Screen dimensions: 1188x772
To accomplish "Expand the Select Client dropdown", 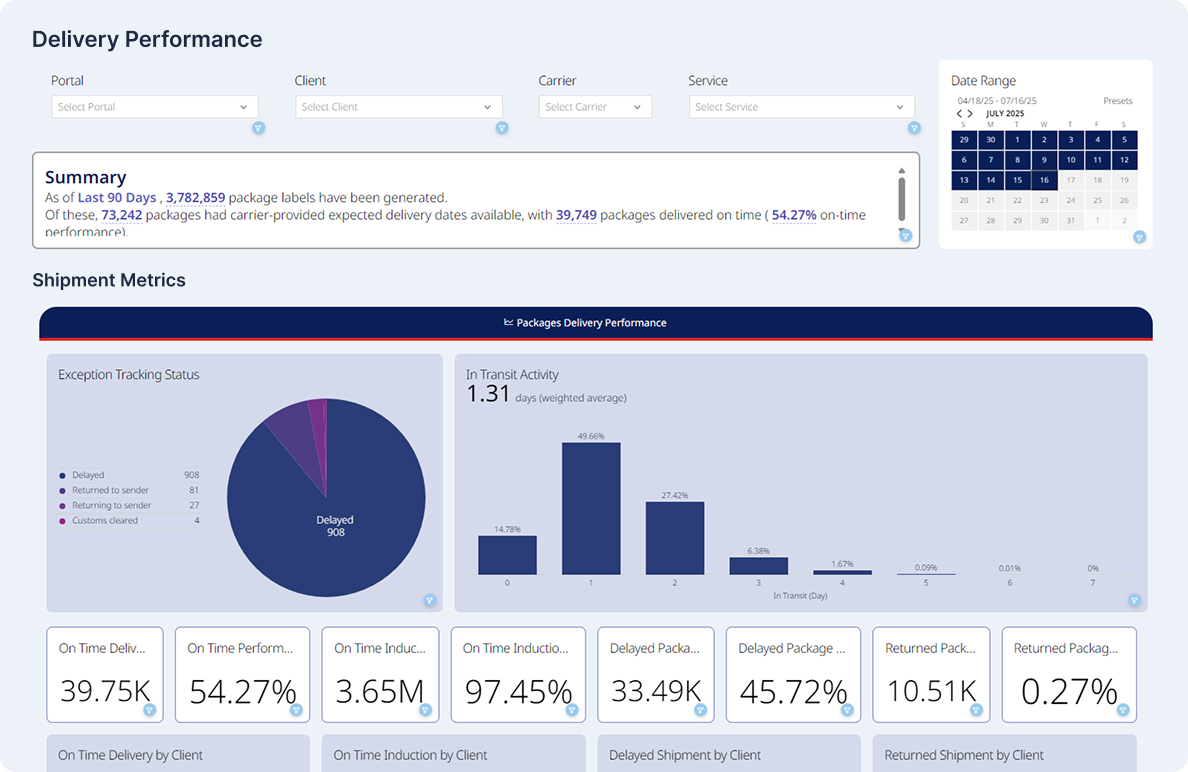I will (399, 107).
